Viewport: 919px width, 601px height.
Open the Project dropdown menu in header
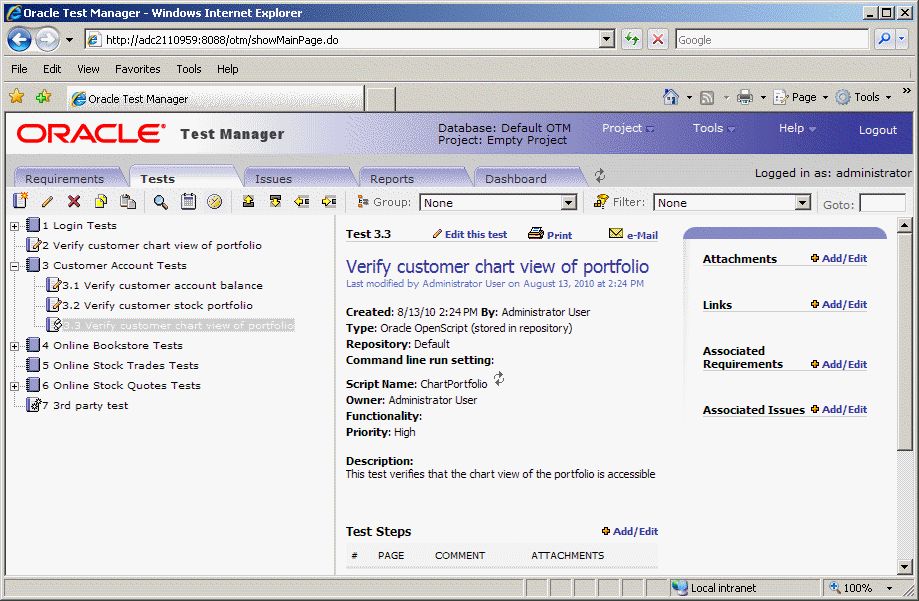click(628, 128)
